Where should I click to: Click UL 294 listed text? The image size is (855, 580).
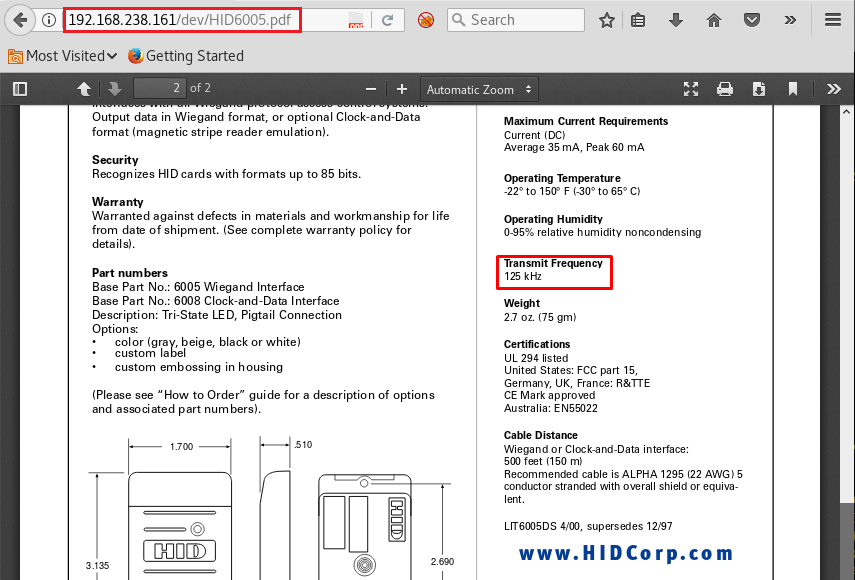(x=536, y=358)
